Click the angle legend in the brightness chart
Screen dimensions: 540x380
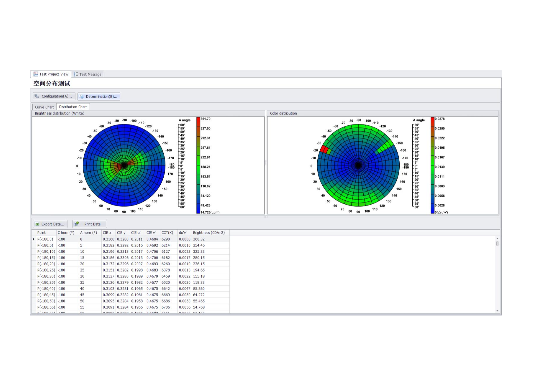pyautogui.click(x=181, y=164)
